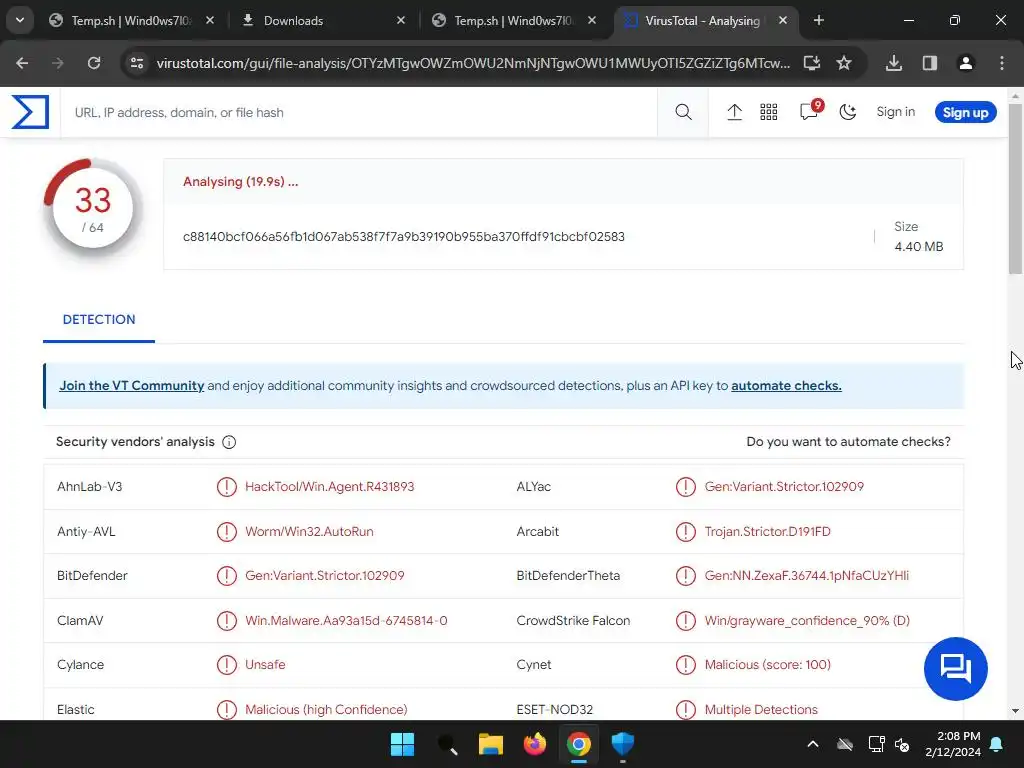Viewport: 1024px width, 768px height.
Task: Click the browser forward arrow
Action: point(57,63)
